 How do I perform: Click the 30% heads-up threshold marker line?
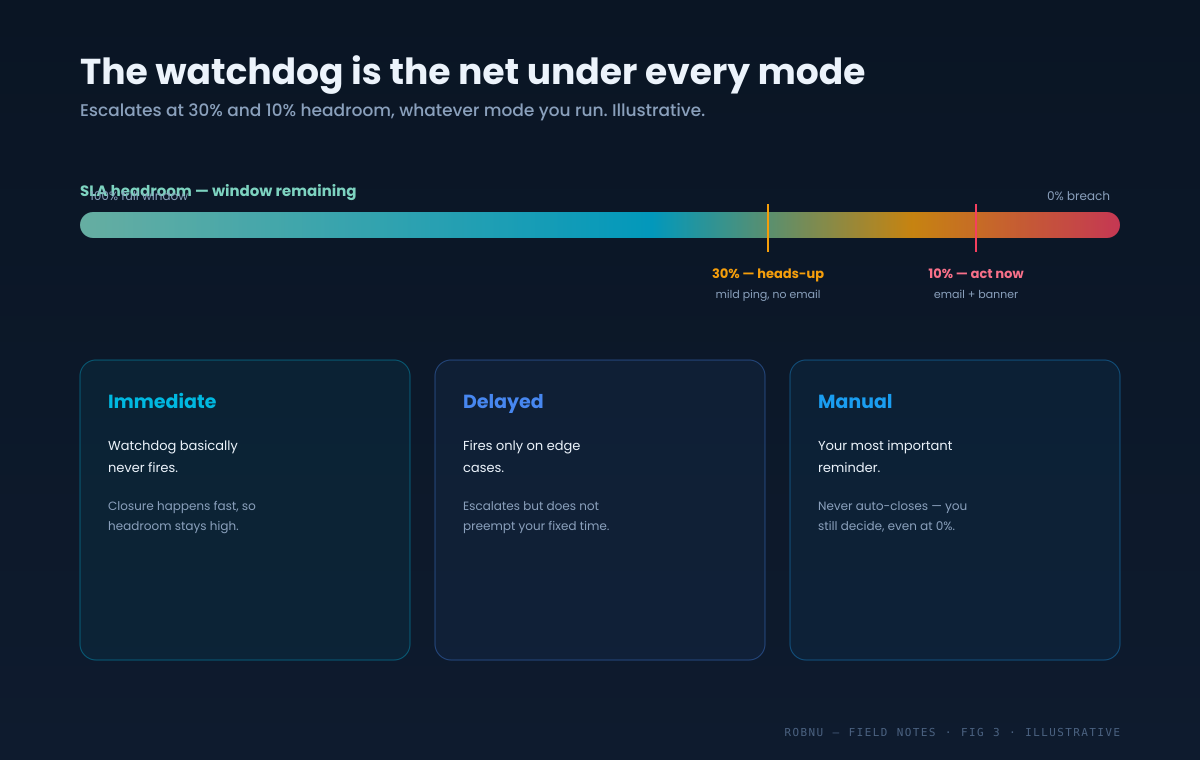(x=768, y=228)
